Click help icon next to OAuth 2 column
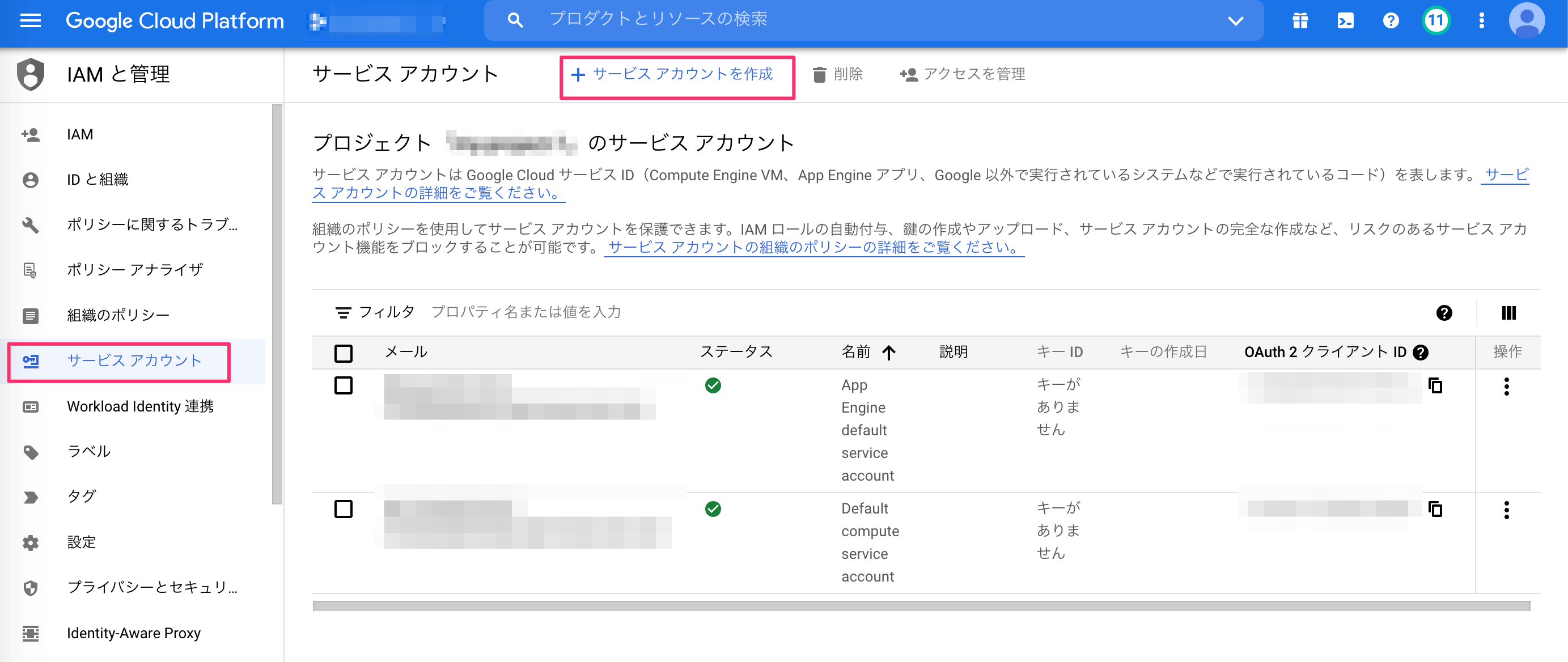The width and height of the screenshot is (1568, 662). click(x=1421, y=353)
